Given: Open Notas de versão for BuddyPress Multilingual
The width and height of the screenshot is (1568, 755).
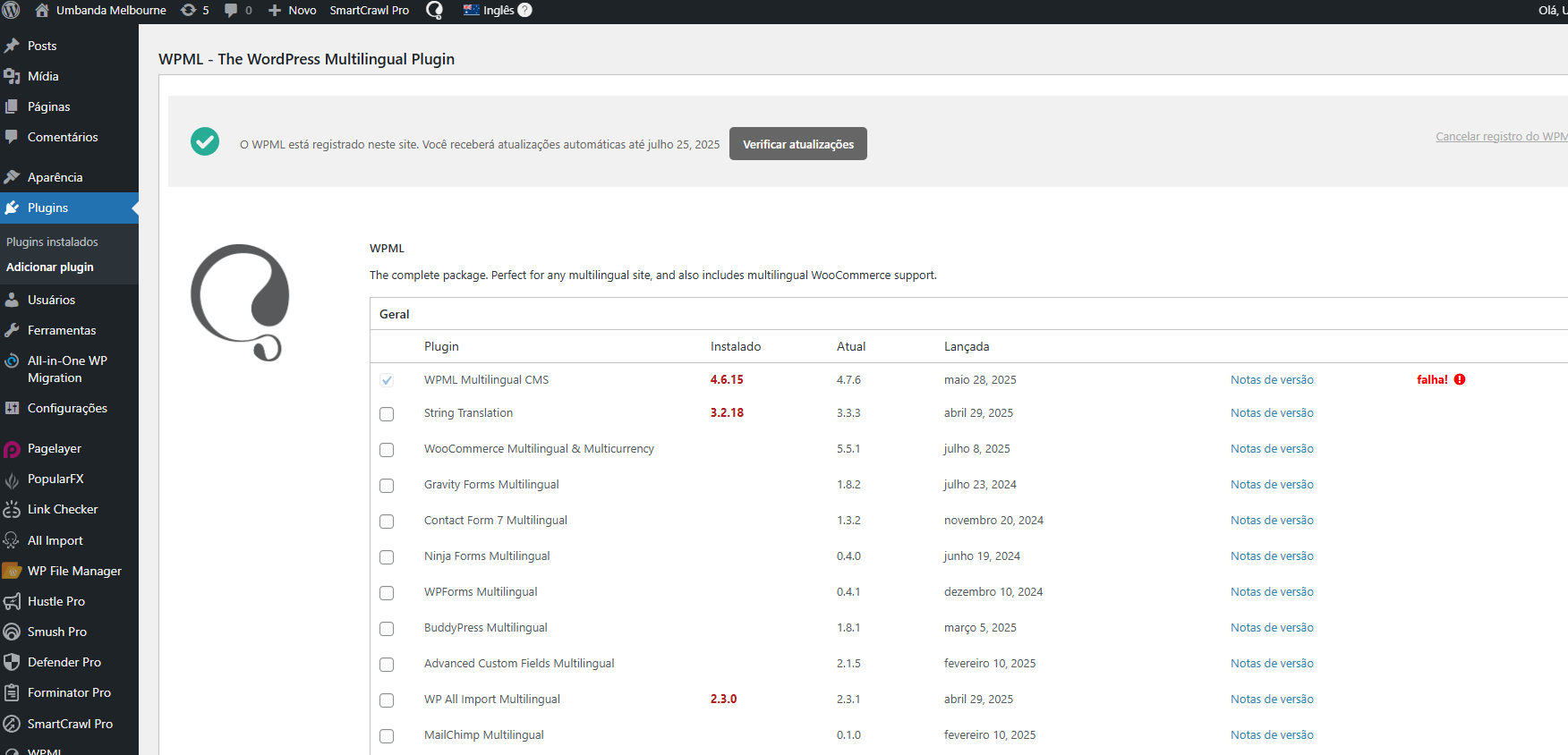Looking at the screenshot, I should point(1272,627).
